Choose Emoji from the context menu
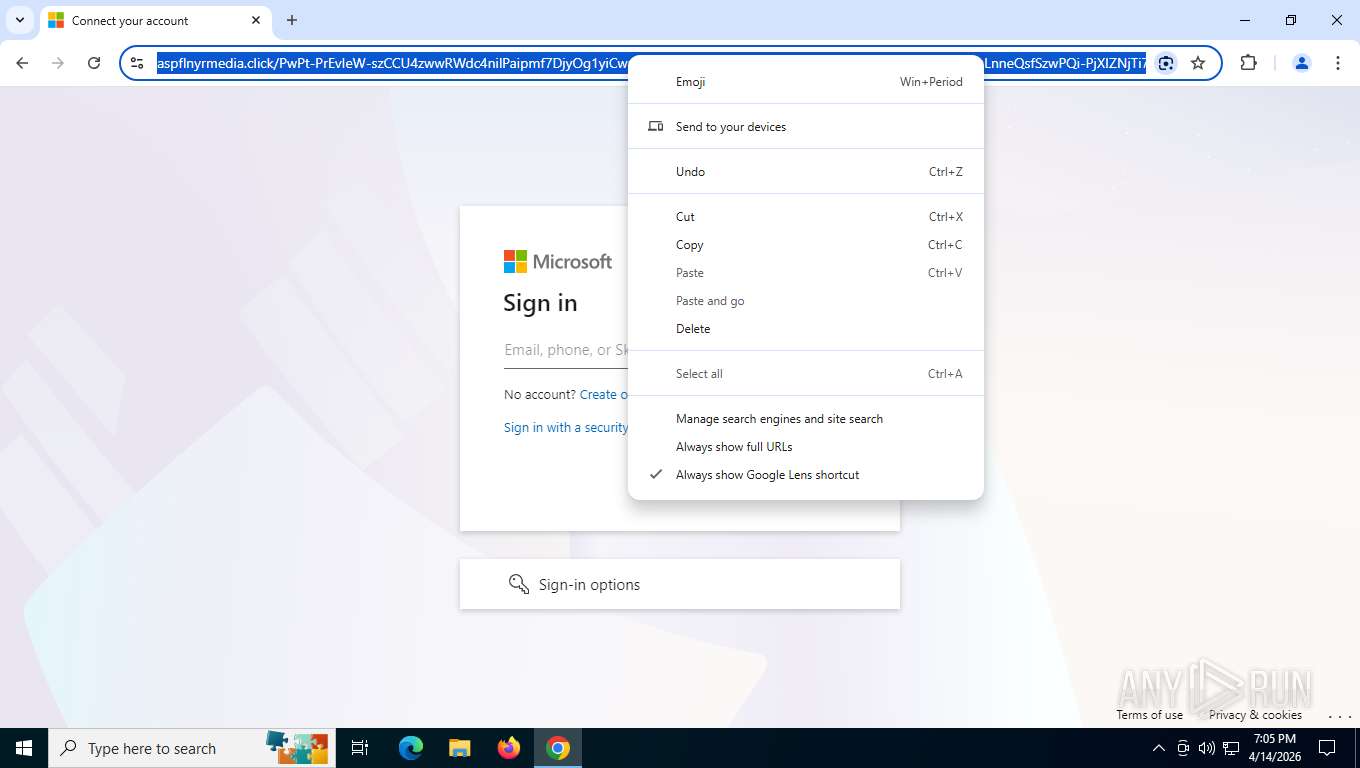This screenshot has width=1360, height=768. [806, 82]
